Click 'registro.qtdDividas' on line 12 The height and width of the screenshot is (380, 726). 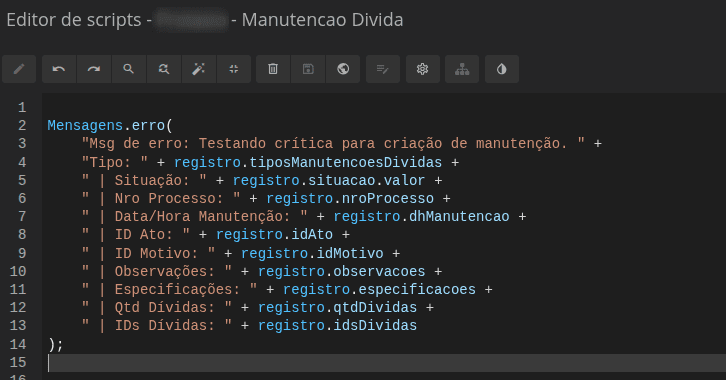[337, 308]
